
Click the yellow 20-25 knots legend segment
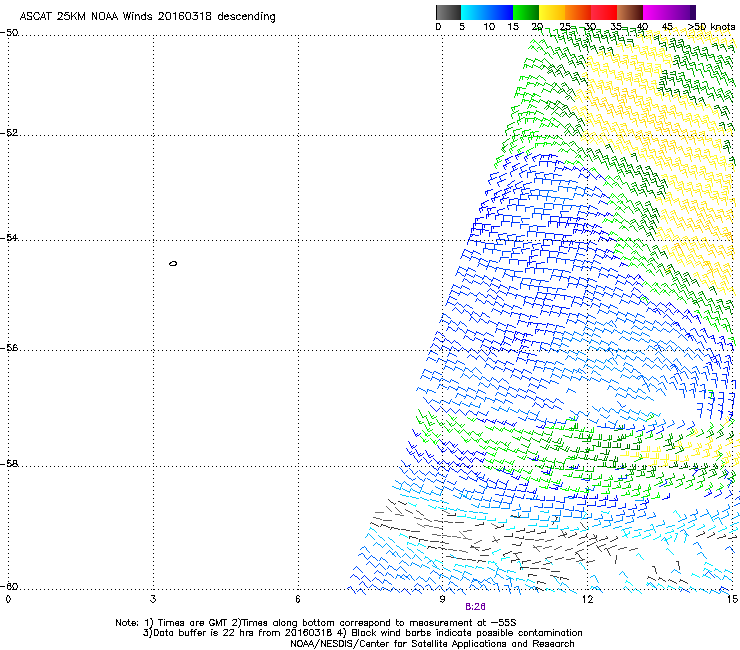[x=552, y=12]
